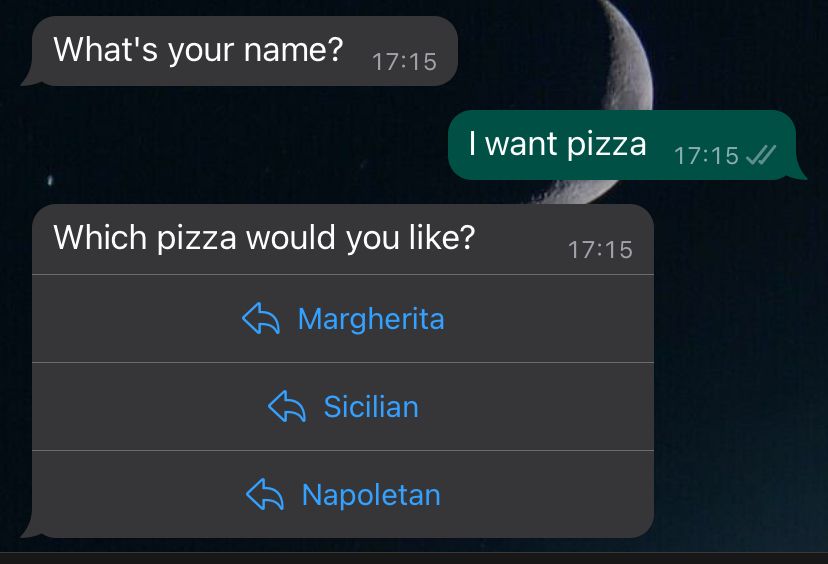Click the reply arrow icon beside Margherita
Viewport: 828px width, 564px height.
click(x=261, y=318)
